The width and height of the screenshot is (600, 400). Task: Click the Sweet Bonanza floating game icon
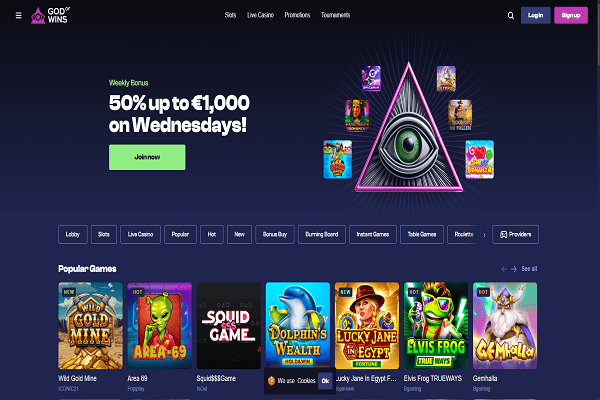pos(479,159)
